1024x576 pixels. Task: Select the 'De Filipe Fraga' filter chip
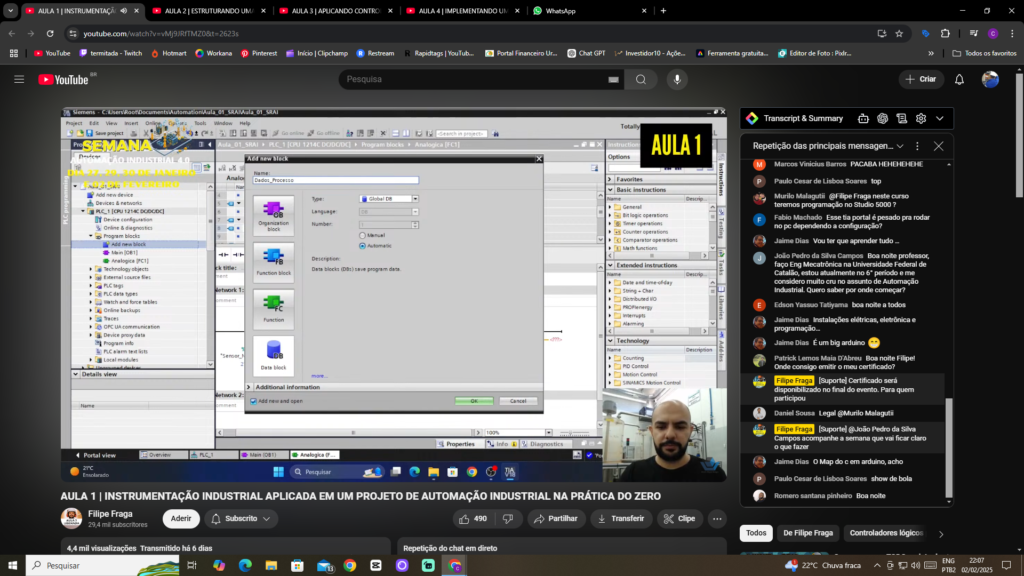coord(808,533)
